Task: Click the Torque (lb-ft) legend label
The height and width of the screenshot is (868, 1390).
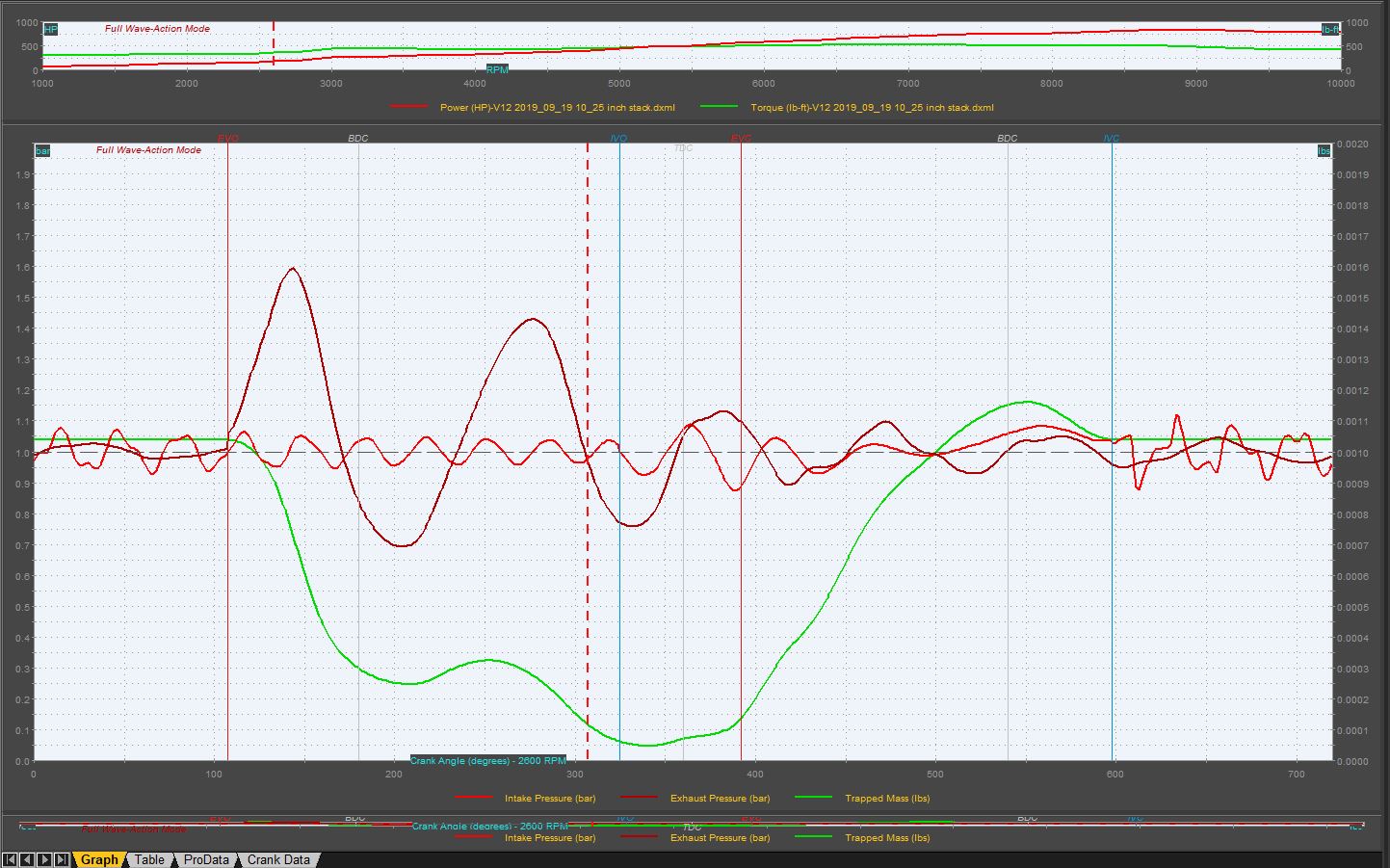Action: coord(872,108)
